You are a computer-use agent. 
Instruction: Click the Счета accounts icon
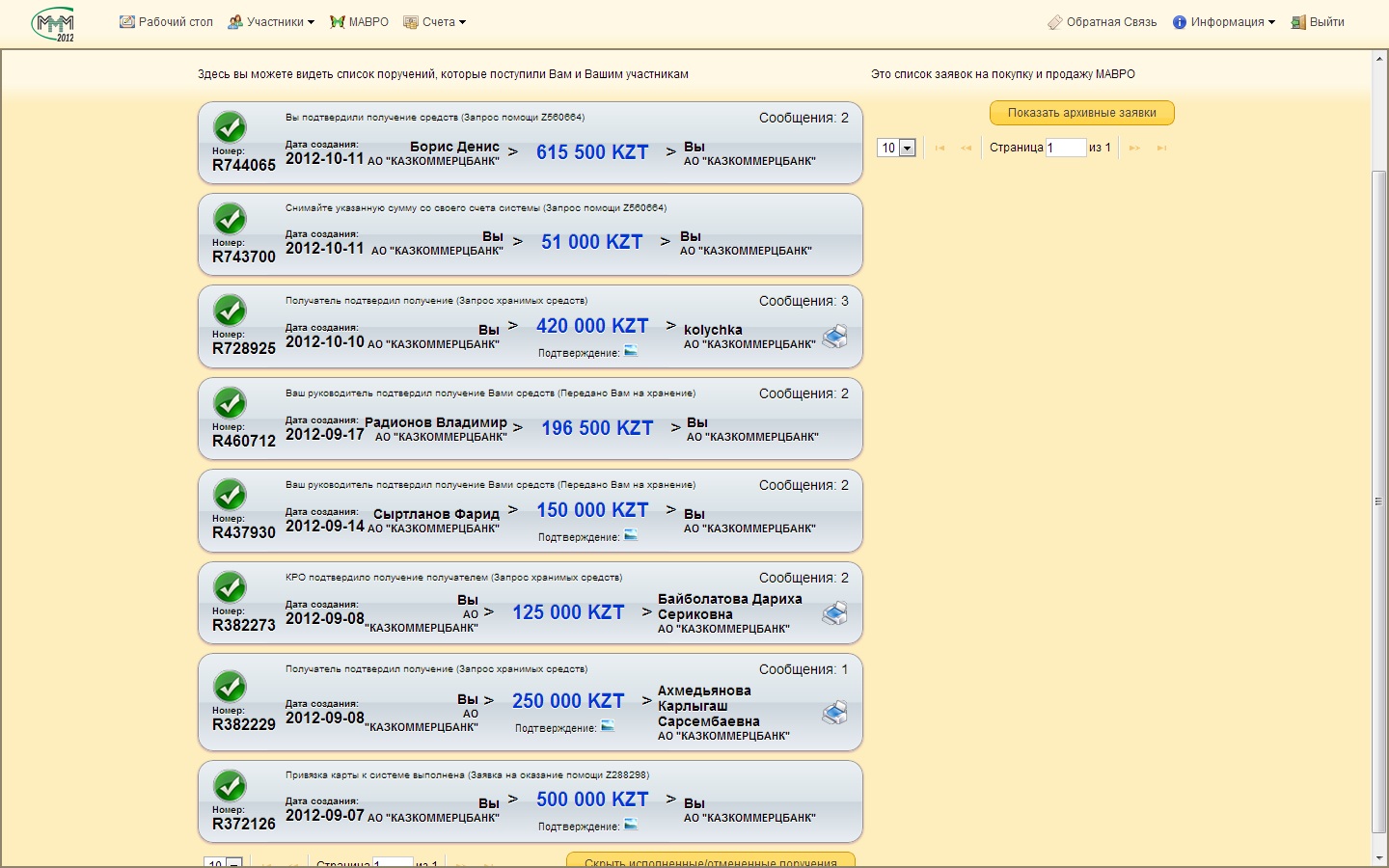tap(411, 22)
